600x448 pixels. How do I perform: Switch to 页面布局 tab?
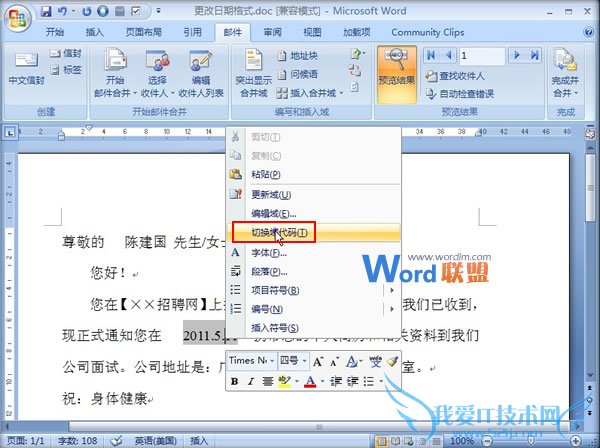pos(144,32)
